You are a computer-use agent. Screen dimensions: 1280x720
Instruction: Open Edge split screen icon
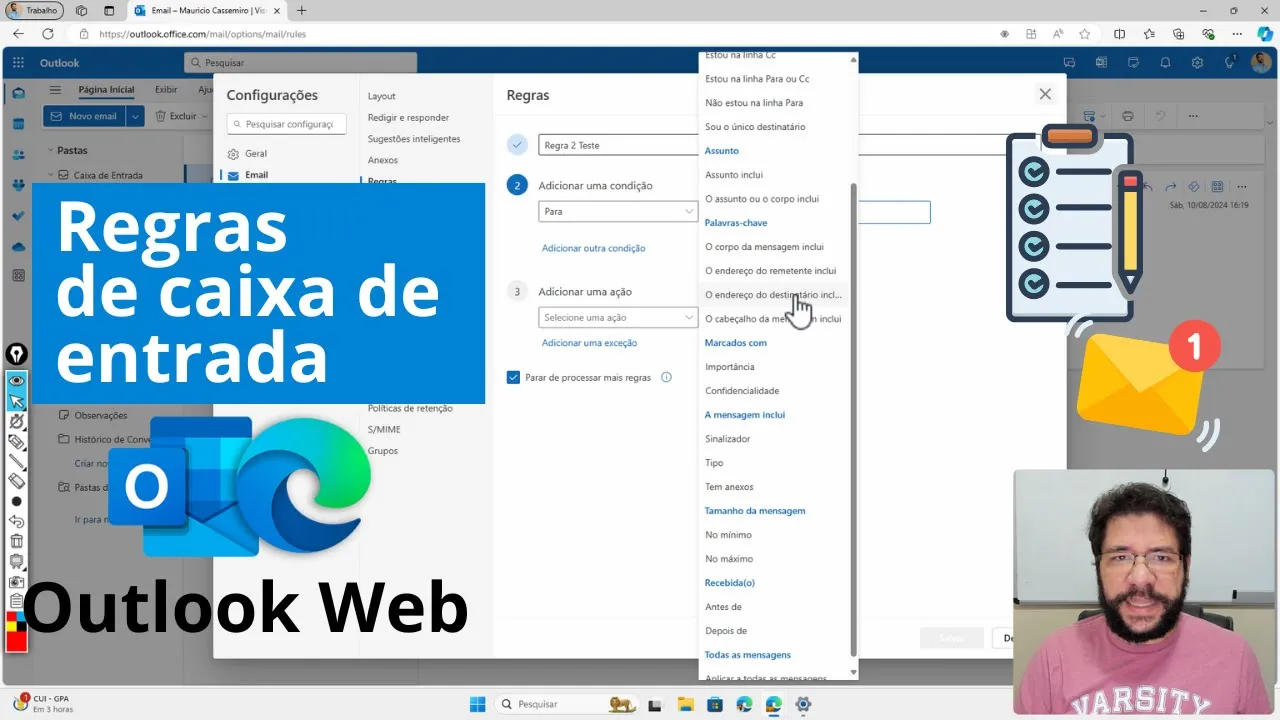coord(1119,34)
